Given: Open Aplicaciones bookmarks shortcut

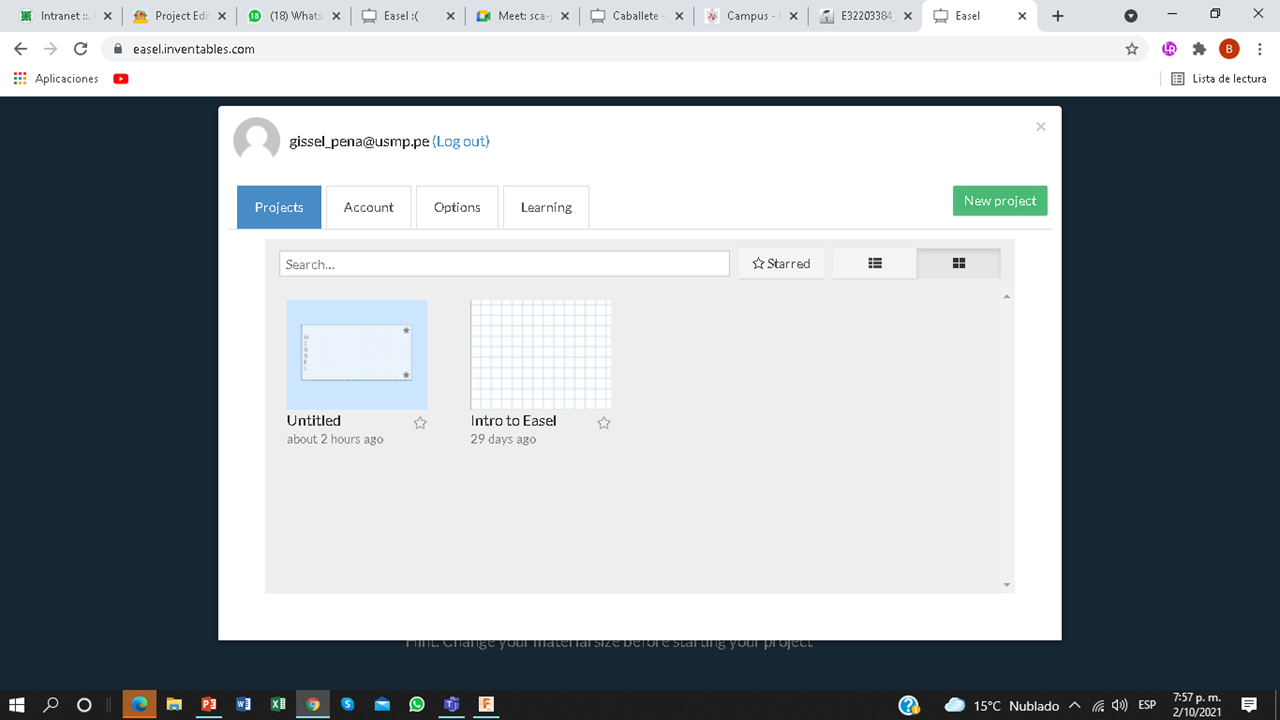Looking at the screenshot, I should 56,78.
